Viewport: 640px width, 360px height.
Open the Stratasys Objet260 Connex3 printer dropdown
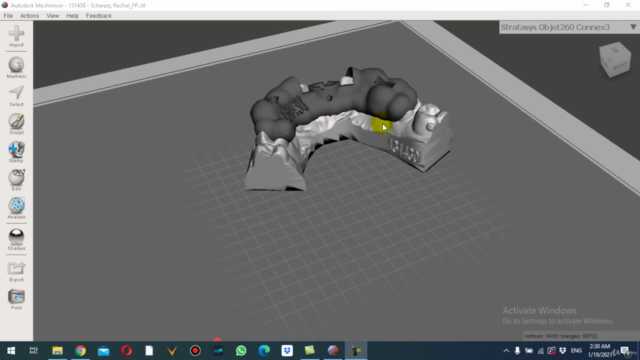pos(569,27)
